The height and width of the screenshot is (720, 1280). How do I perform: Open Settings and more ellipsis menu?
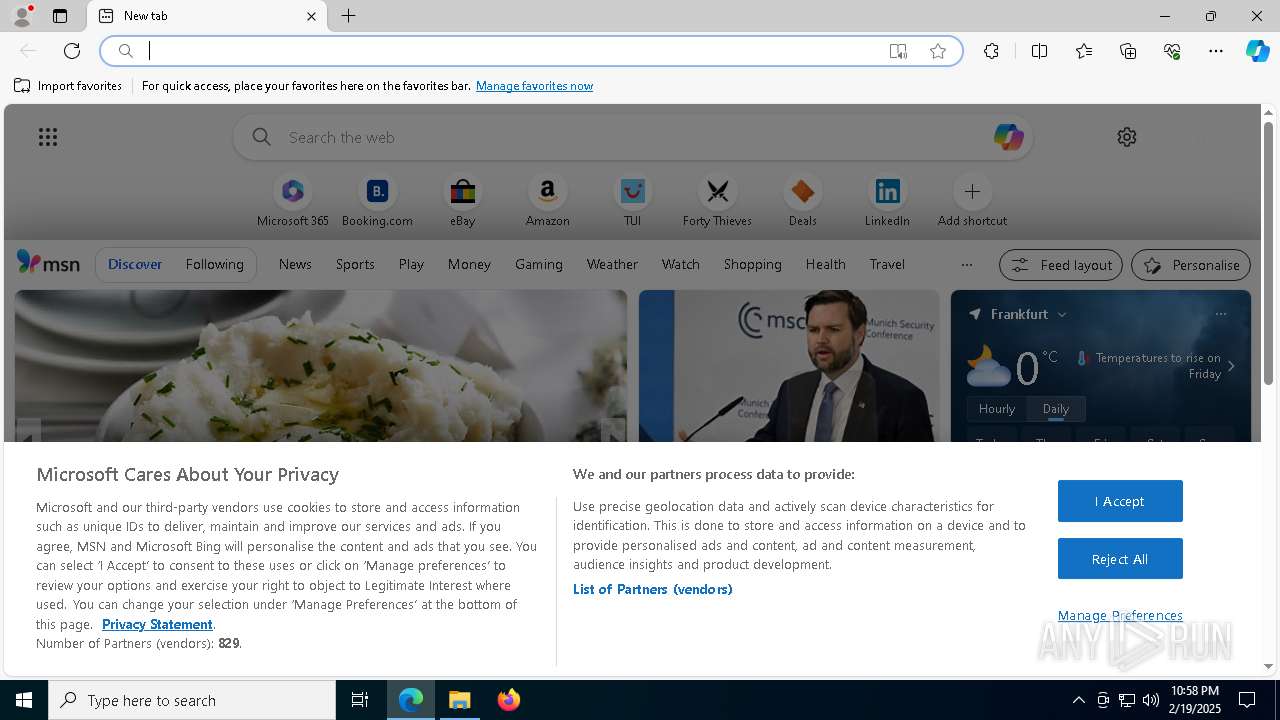click(x=1216, y=51)
